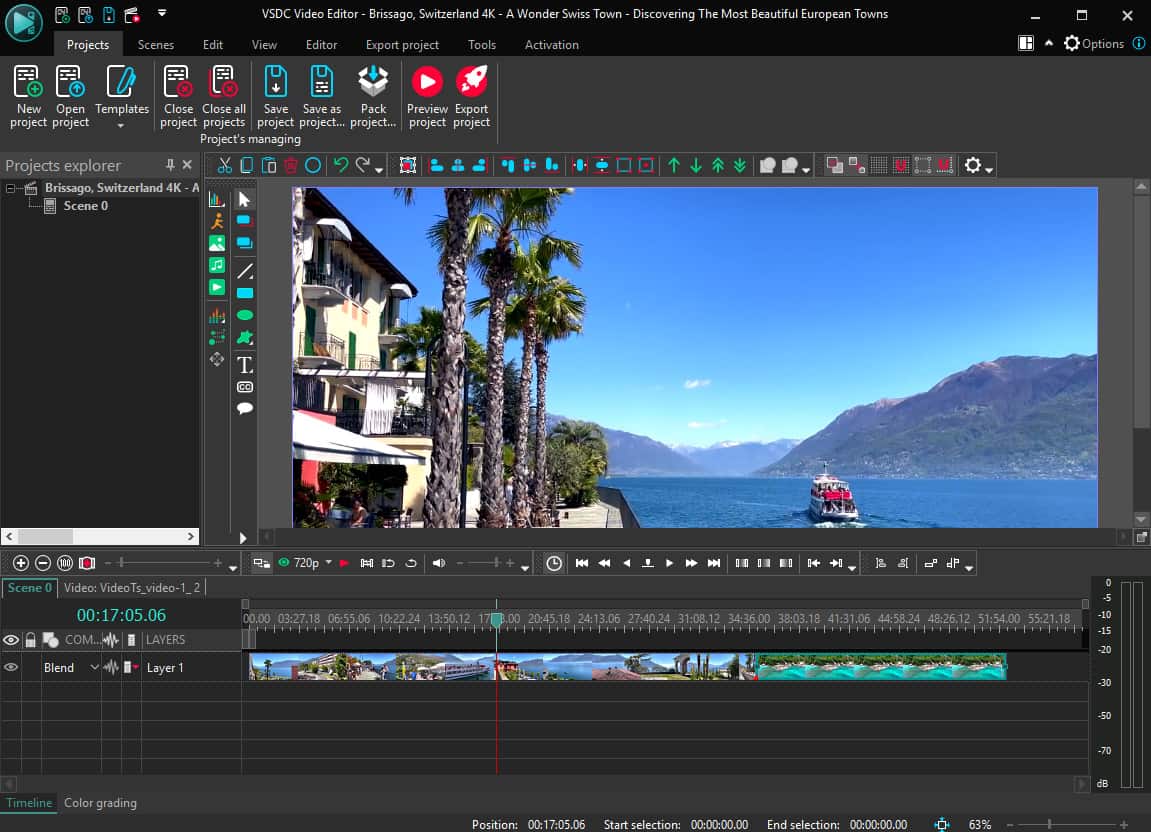Toggle visibility of all layers in header

(11, 640)
